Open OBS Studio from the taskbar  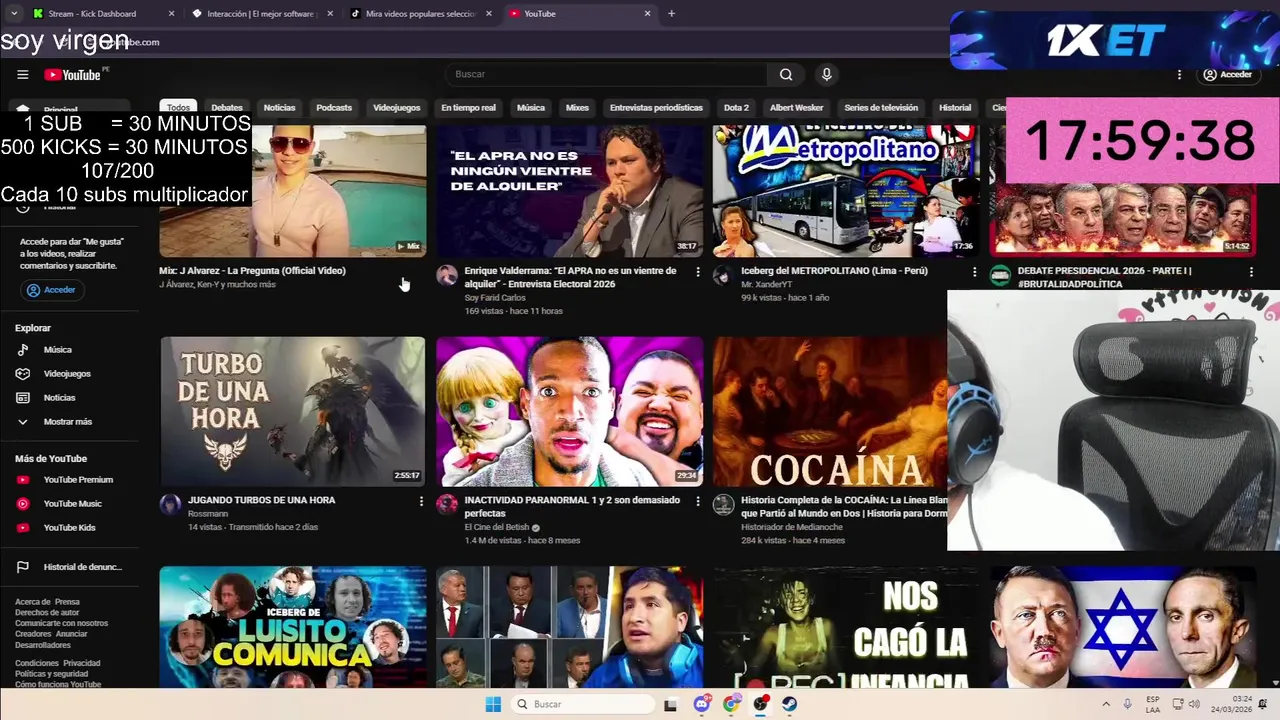[761, 704]
